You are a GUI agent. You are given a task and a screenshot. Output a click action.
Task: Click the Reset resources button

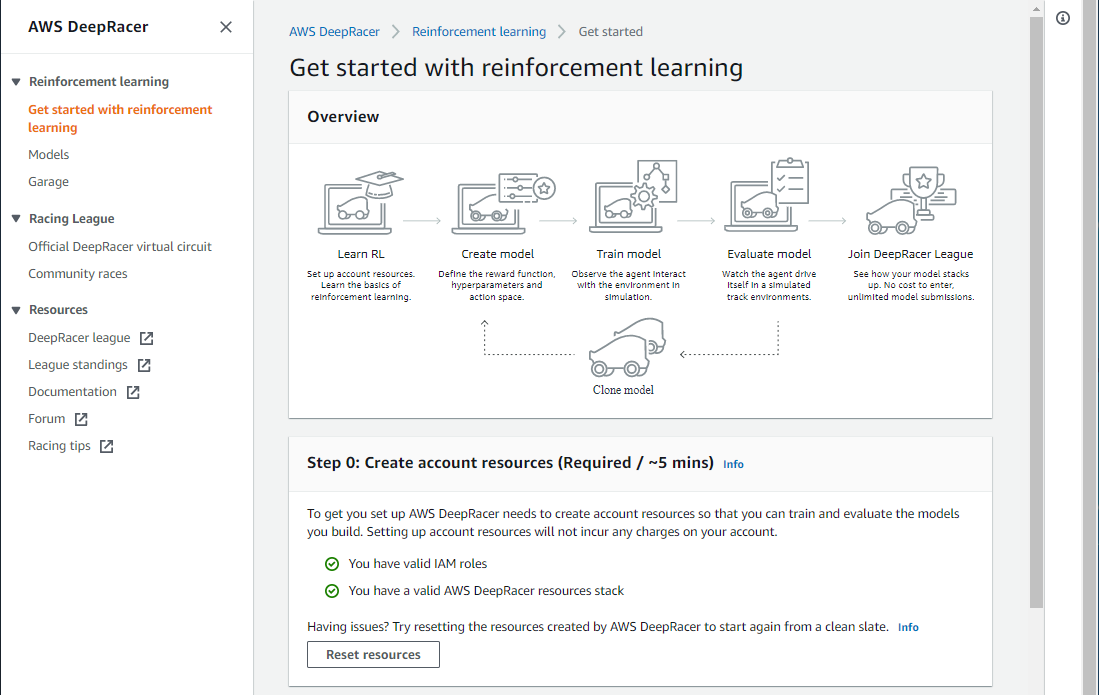click(373, 655)
